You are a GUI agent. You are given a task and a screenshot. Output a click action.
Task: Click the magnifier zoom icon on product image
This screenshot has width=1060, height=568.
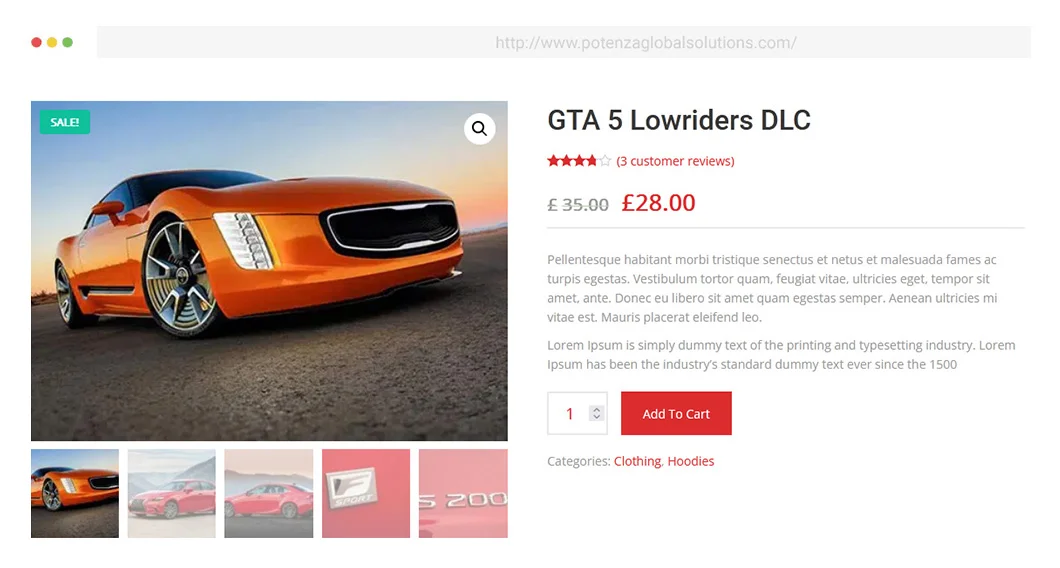[479, 128]
